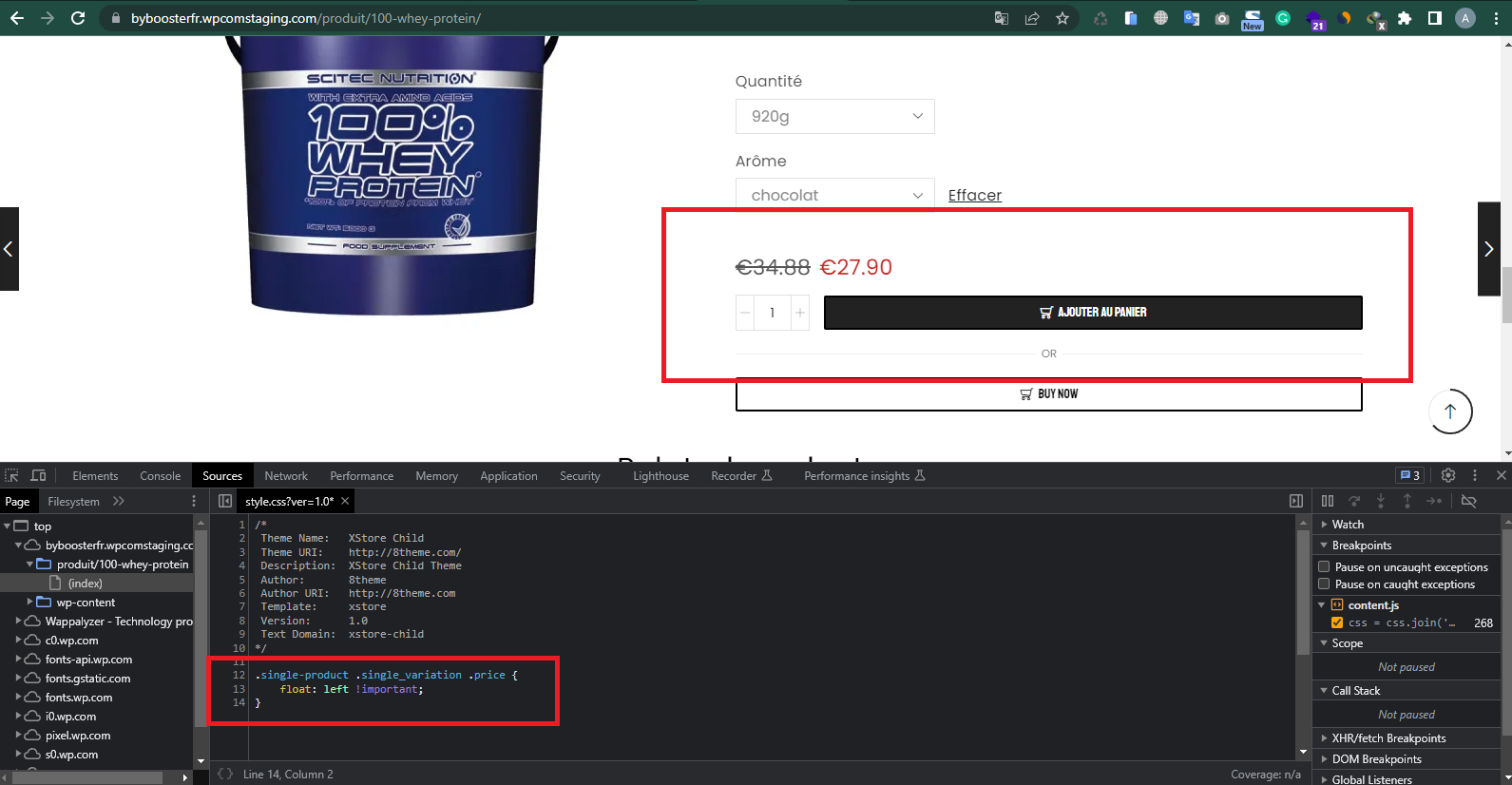Open Sources navigator three-dot options menu
This screenshot has height=785, width=1512.
click(x=194, y=501)
